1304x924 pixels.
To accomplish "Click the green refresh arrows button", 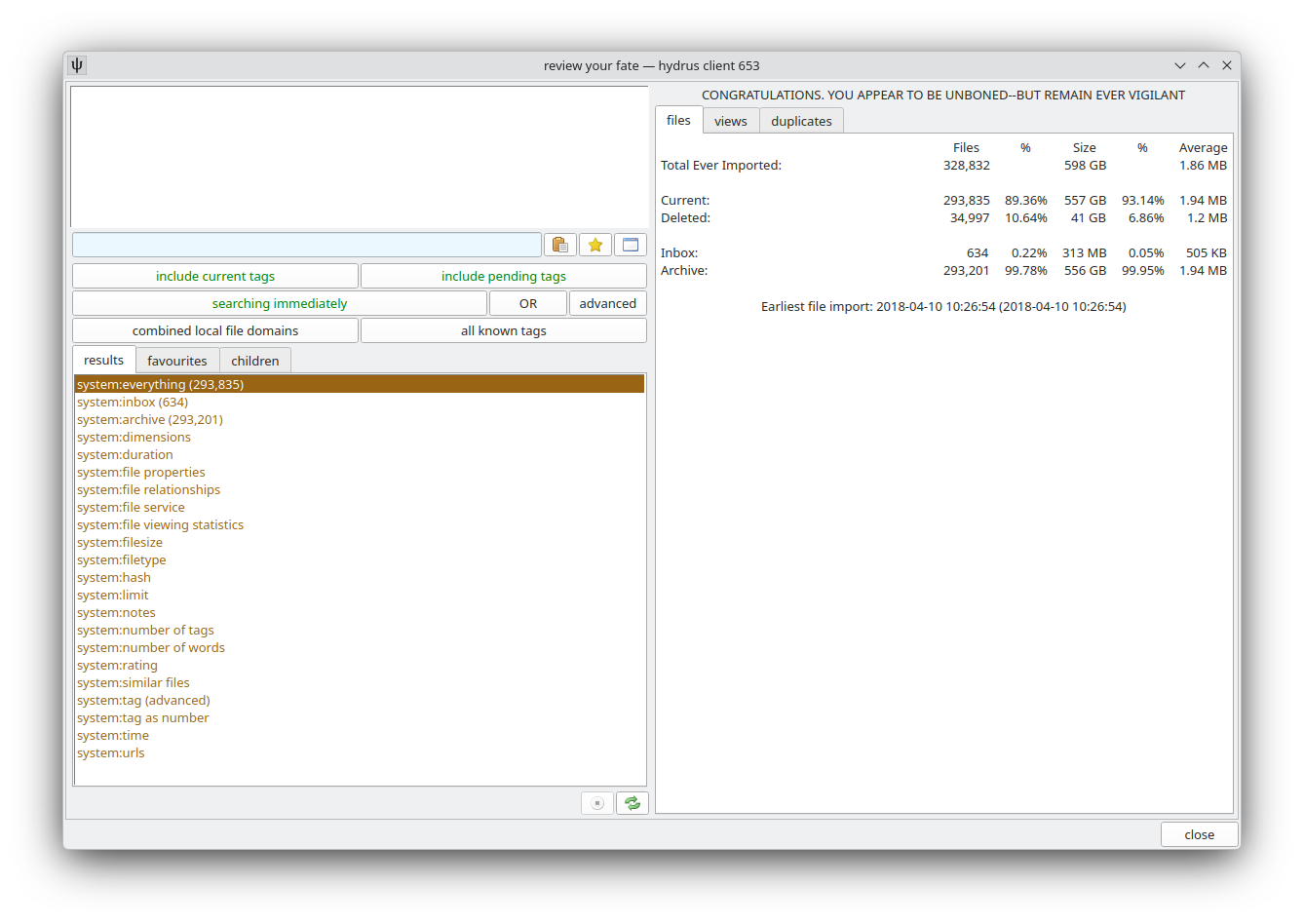I will click(633, 803).
